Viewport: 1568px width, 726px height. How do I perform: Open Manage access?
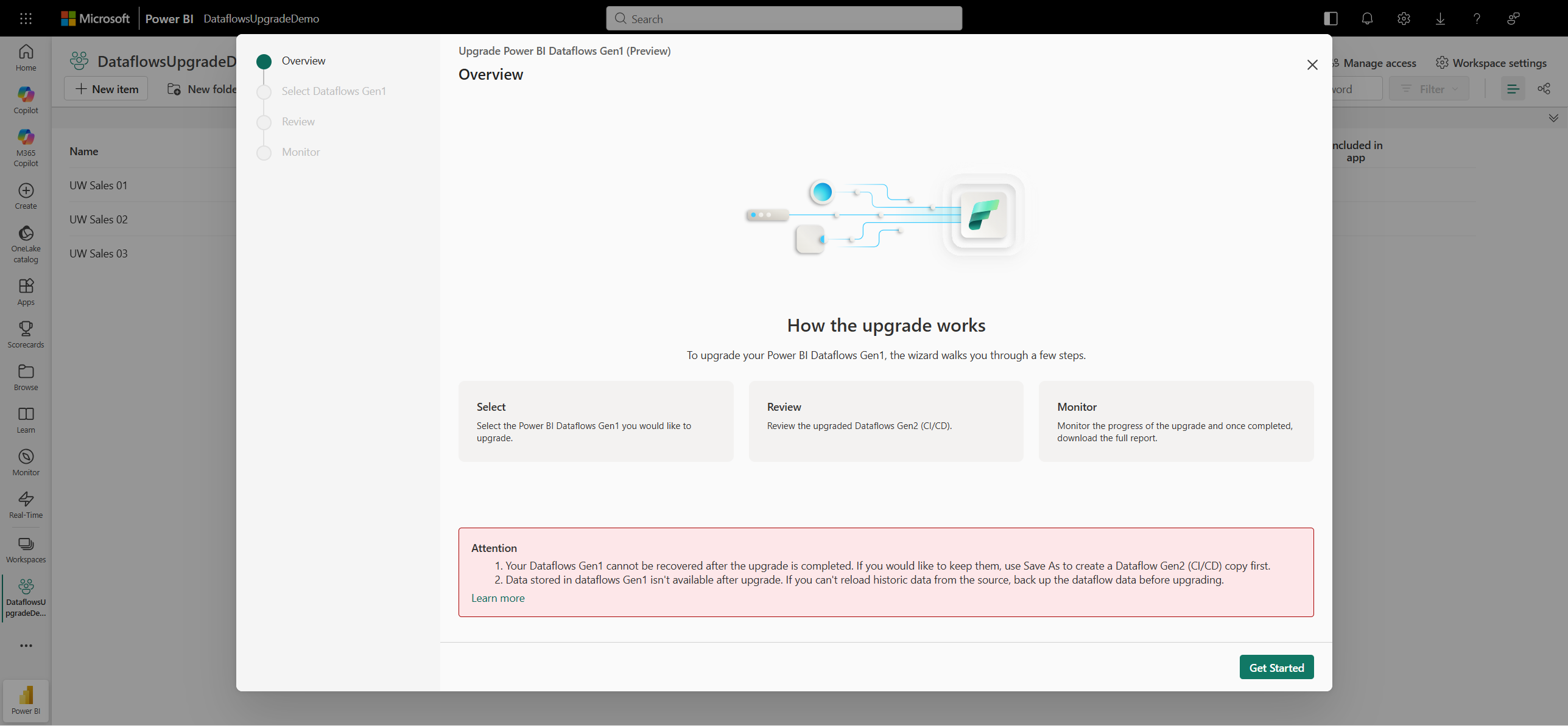tap(1374, 63)
